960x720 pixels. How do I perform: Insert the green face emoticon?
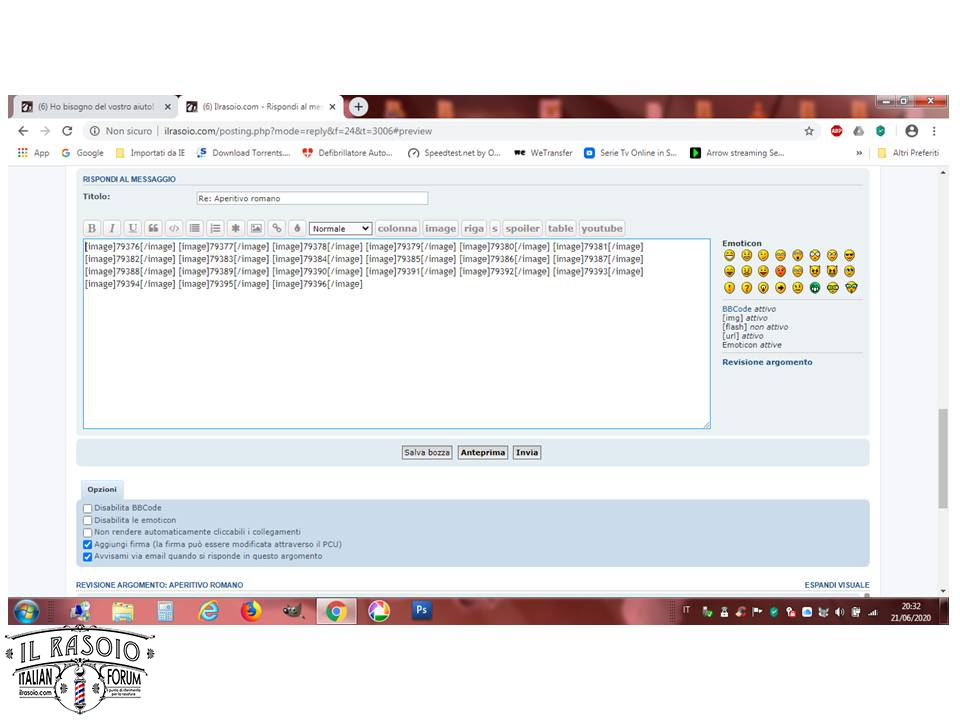click(x=815, y=288)
